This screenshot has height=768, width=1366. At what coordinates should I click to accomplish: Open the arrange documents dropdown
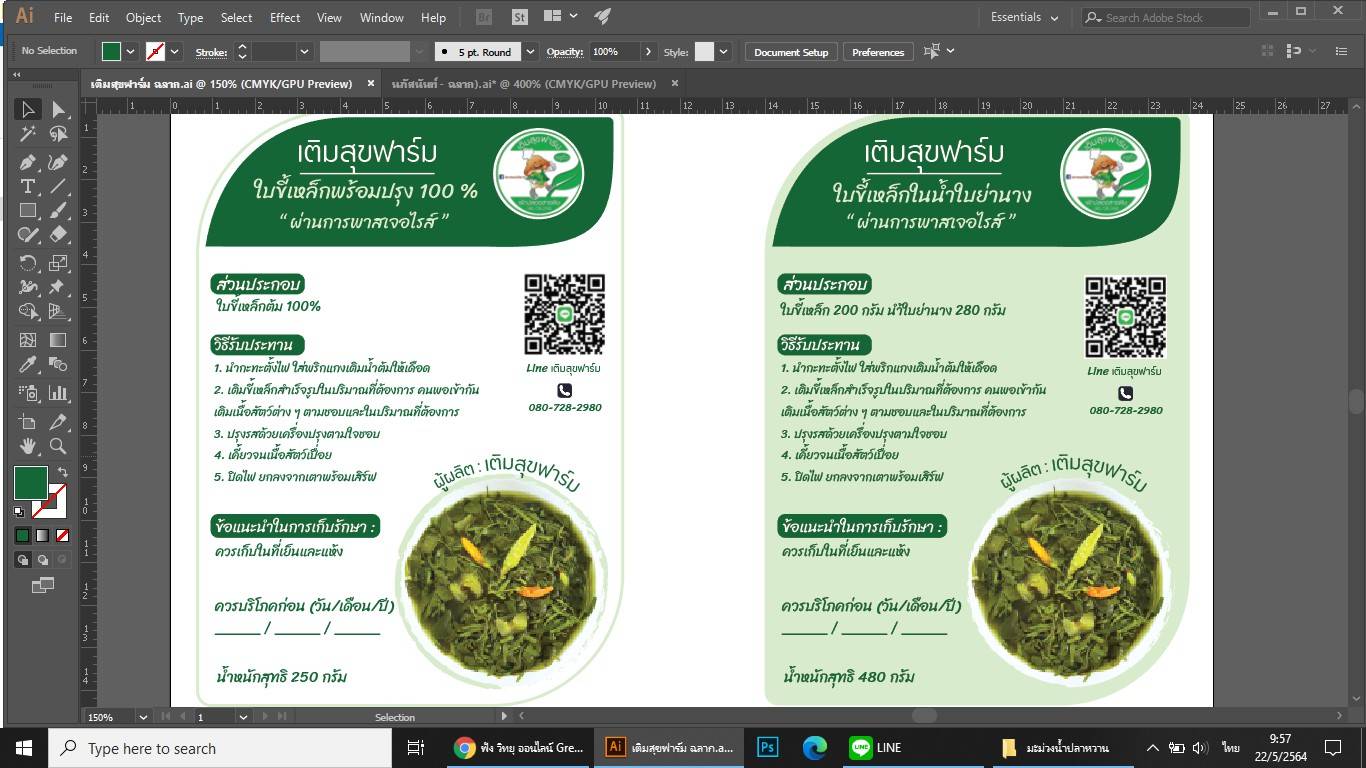pyautogui.click(x=561, y=16)
